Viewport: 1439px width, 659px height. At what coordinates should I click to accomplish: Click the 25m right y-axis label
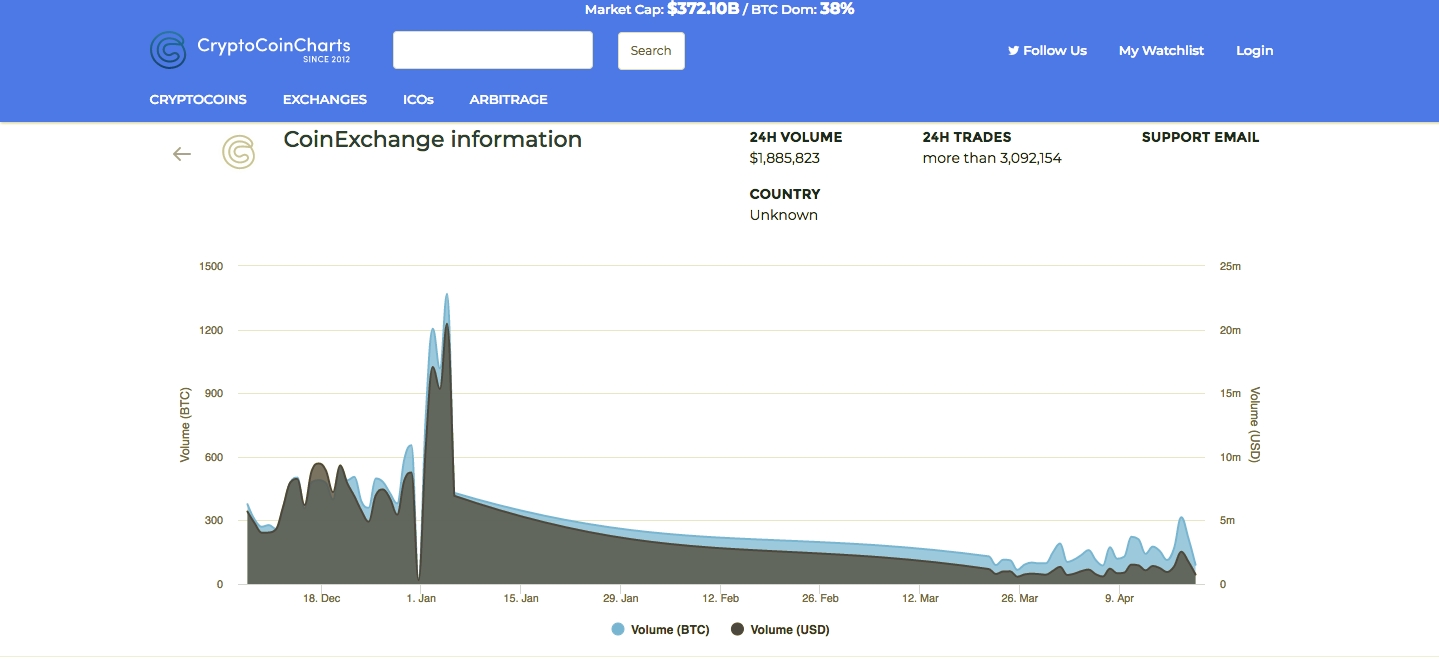click(x=1231, y=267)
